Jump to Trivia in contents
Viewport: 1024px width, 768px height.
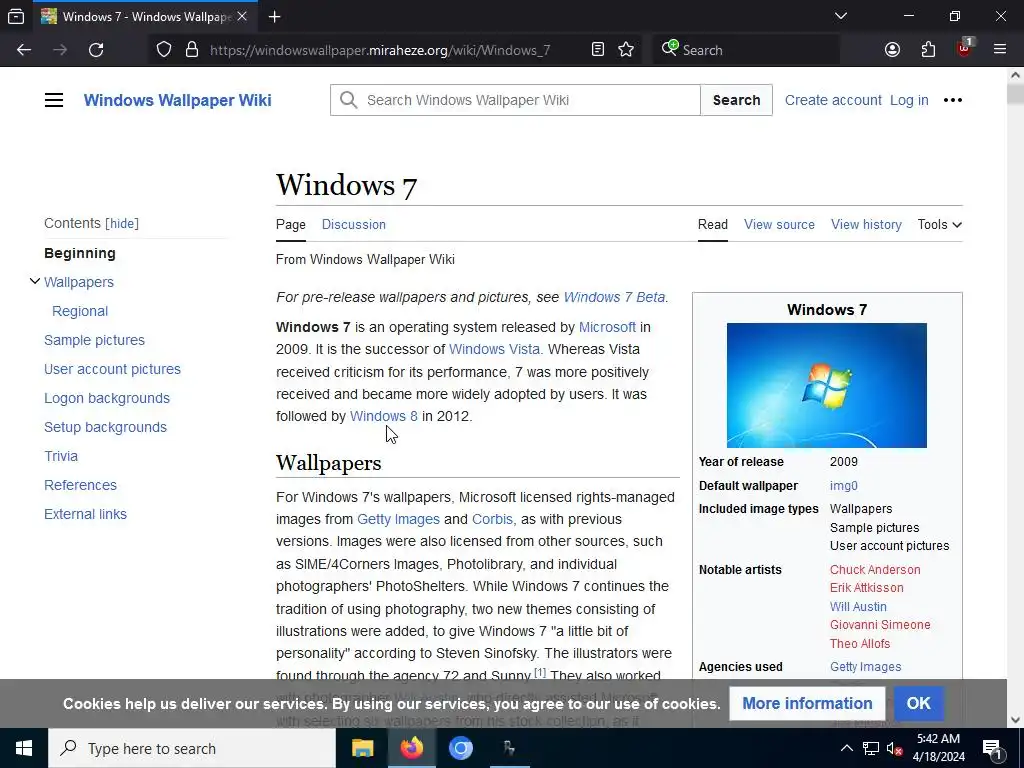pos(61,456)
